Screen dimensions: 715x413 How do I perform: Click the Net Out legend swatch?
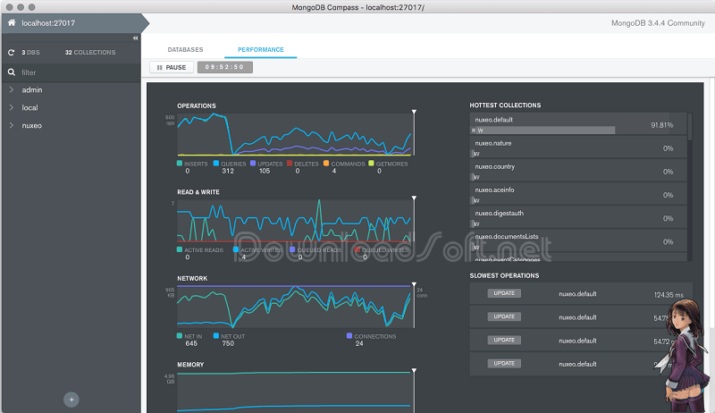click(216, 336)
